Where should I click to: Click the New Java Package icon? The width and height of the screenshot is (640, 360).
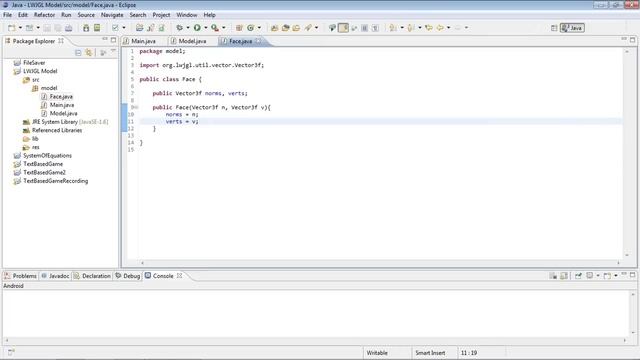pyautogui.click(x=239, y=28)
